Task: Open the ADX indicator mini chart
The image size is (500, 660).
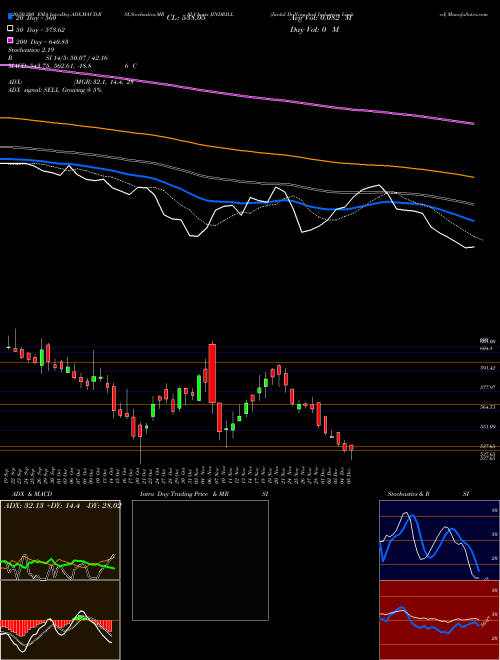Action: [x=60, y=540]
